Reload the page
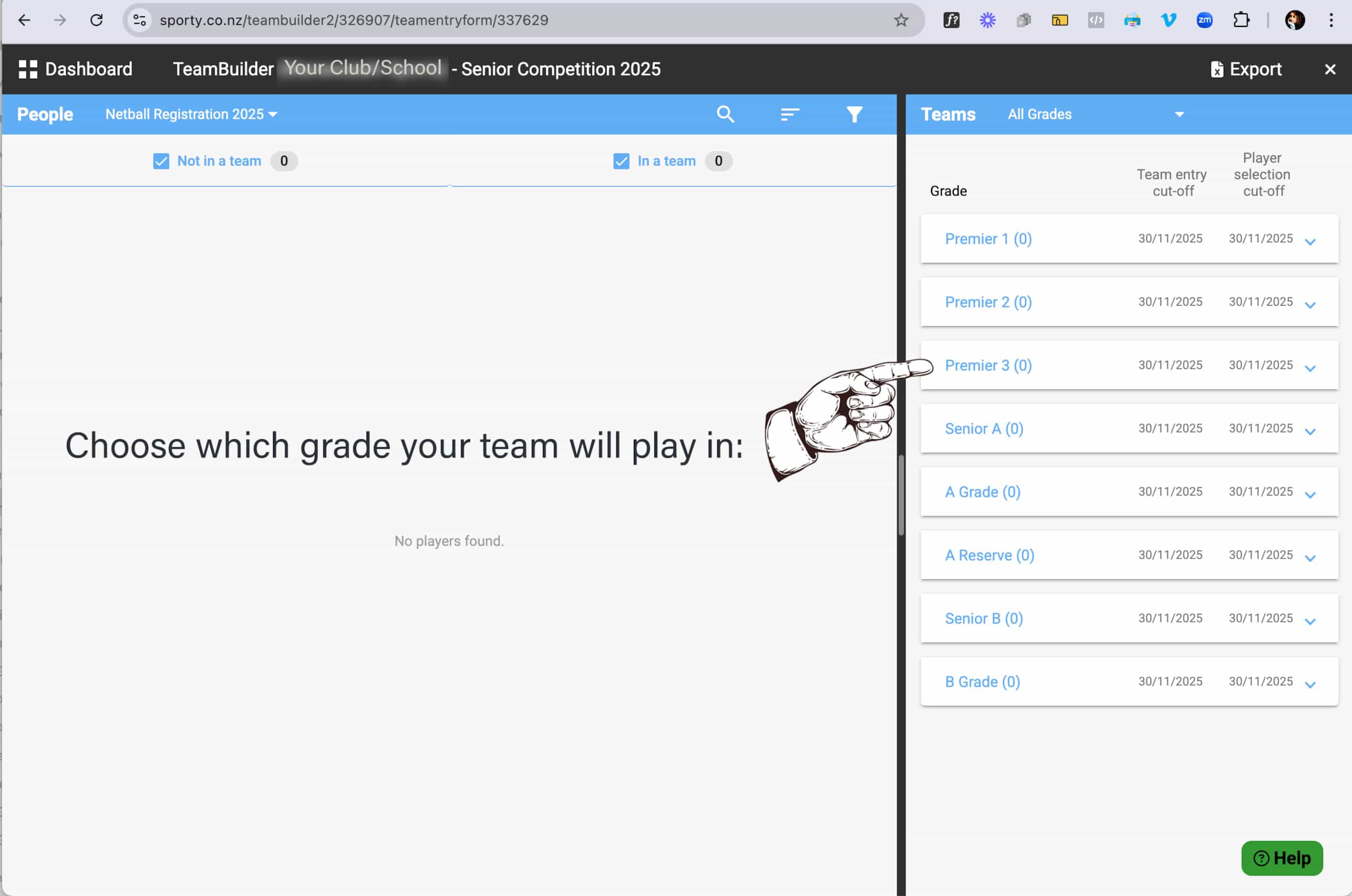The height and width of the screenshot is (896, 1352). click(97, 21)
